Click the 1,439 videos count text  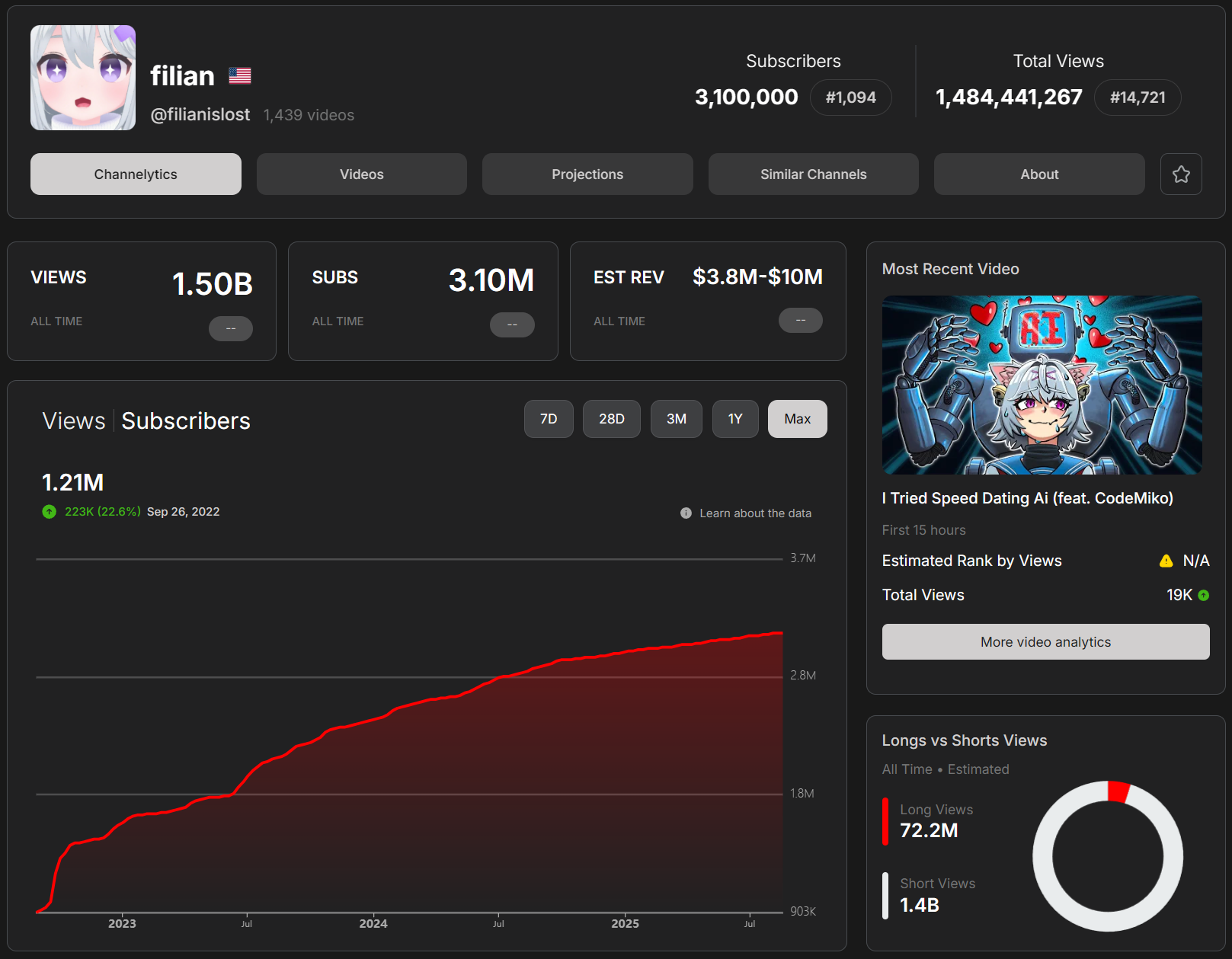click(x=309, y=115)
